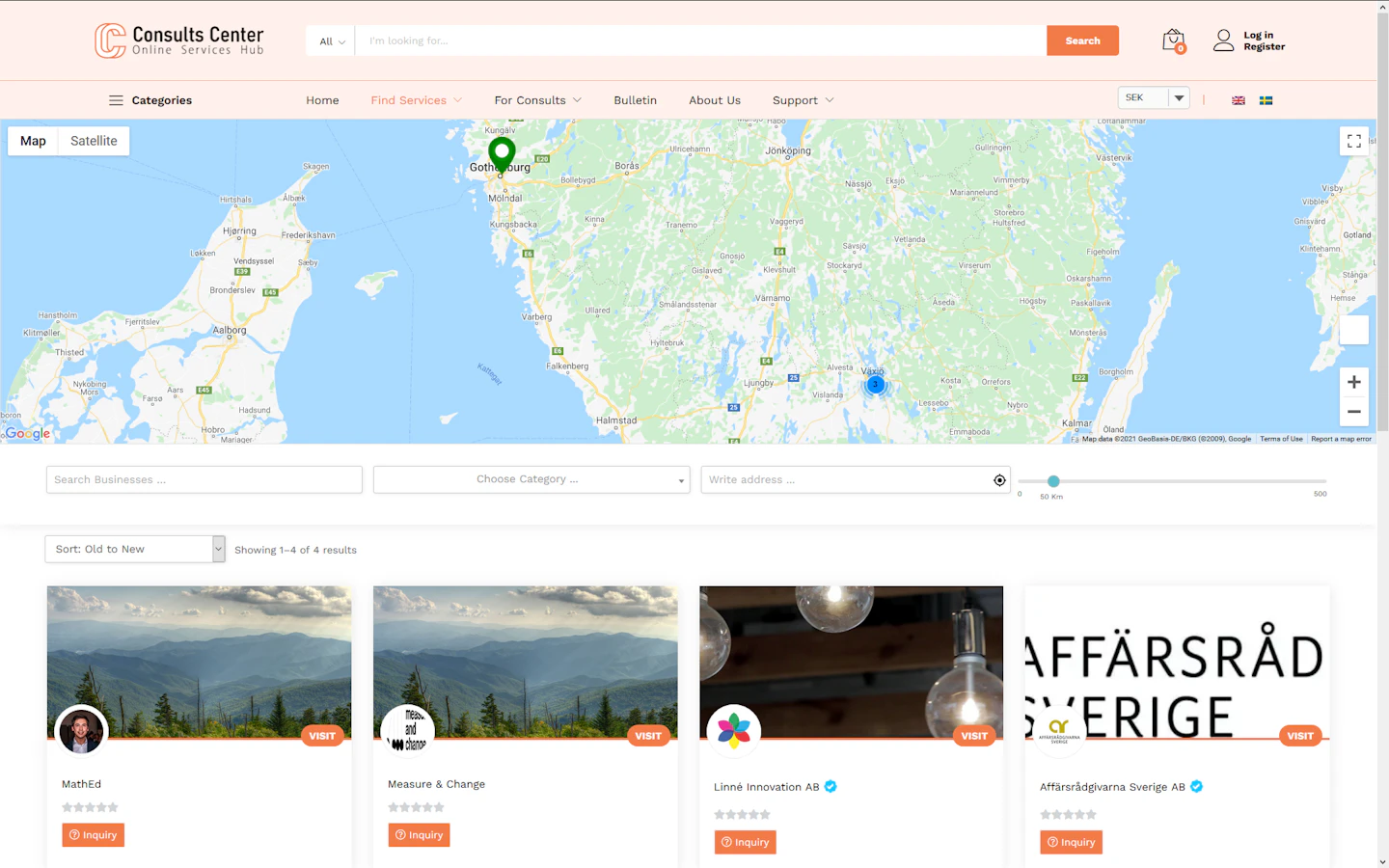Open the Bulletin menu item

pos(635,100)
